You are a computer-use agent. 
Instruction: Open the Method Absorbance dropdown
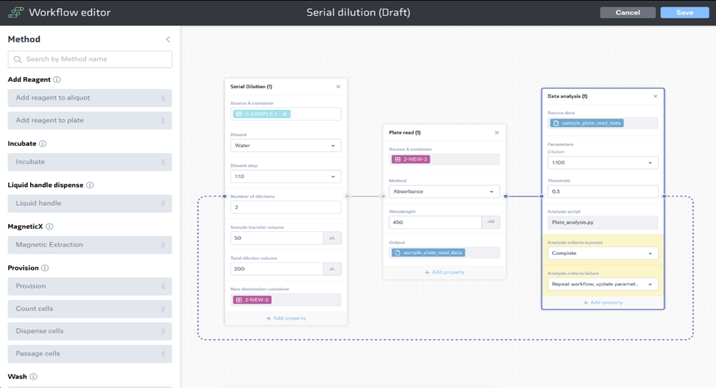444,192
